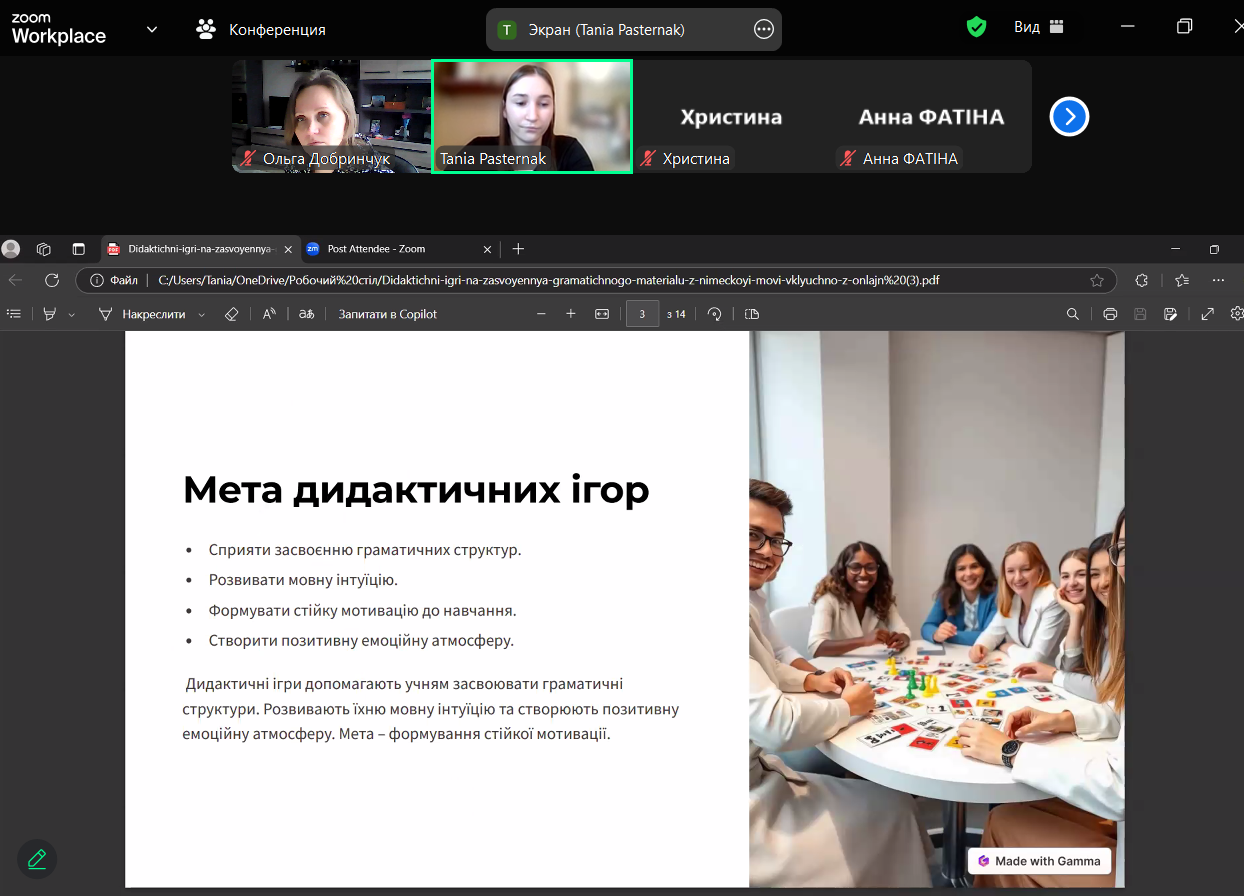Zoom out the PDF with minus

click(x=542, y=314)
